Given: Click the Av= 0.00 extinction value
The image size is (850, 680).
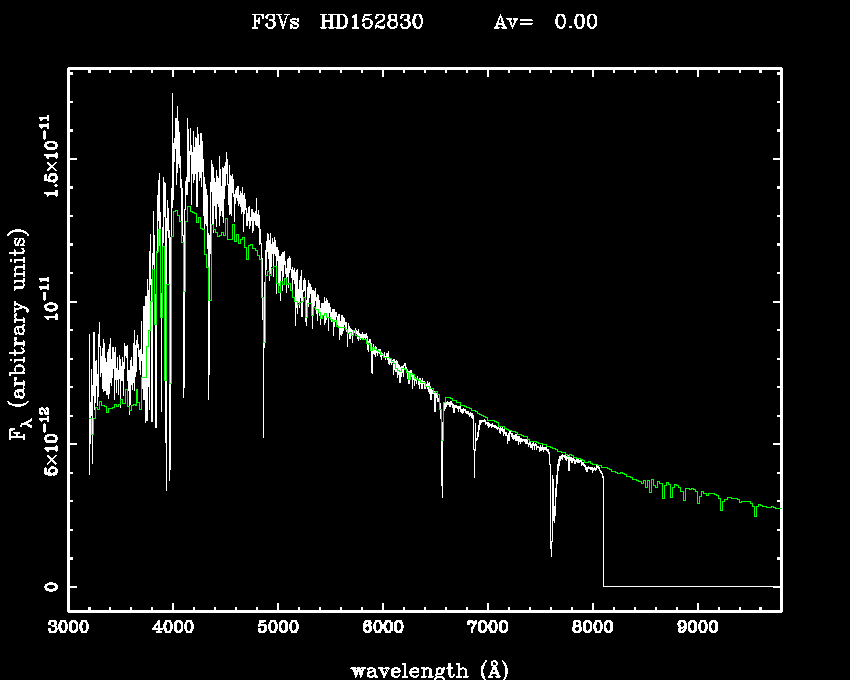Looking at the screenshot, I should tap(546, 22).
